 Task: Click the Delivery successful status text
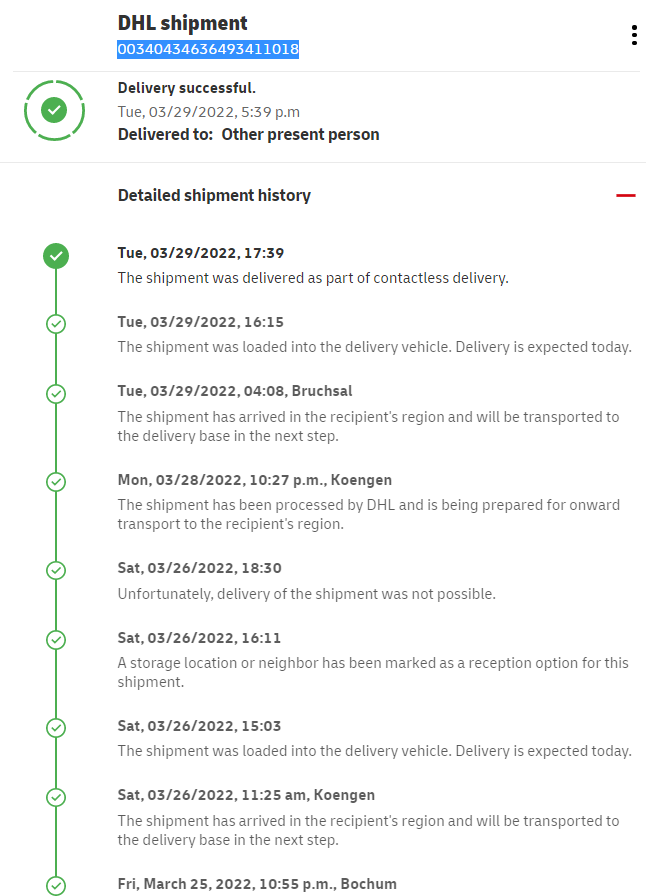tap(187, 88)
